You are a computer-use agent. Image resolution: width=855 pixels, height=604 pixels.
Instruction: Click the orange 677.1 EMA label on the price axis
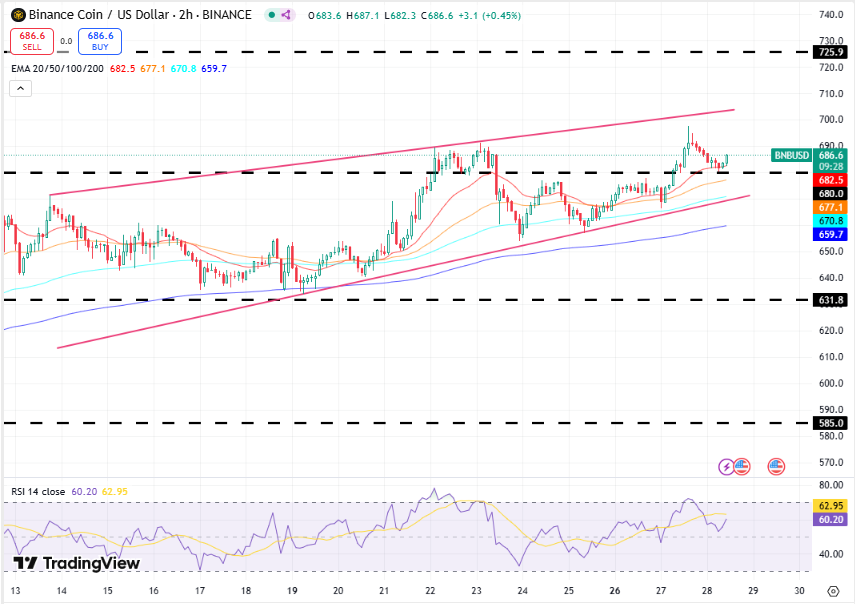(x=830, y=207)
